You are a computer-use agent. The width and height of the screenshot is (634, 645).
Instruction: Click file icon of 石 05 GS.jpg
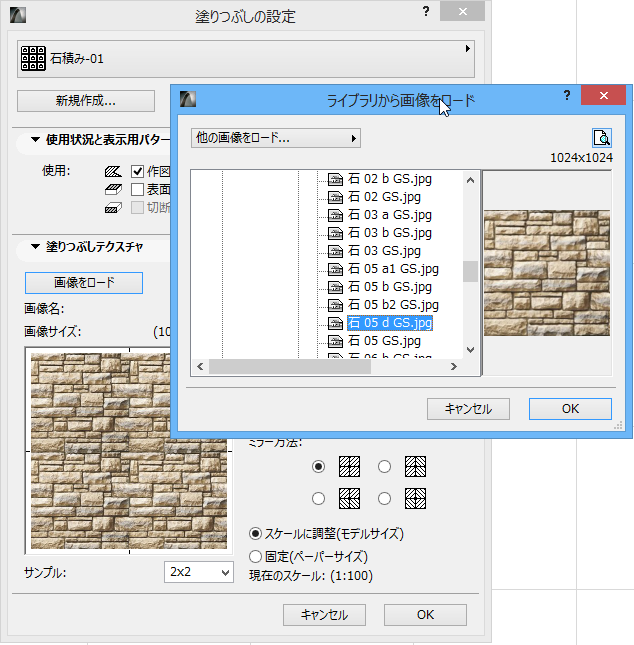point(335,341)
